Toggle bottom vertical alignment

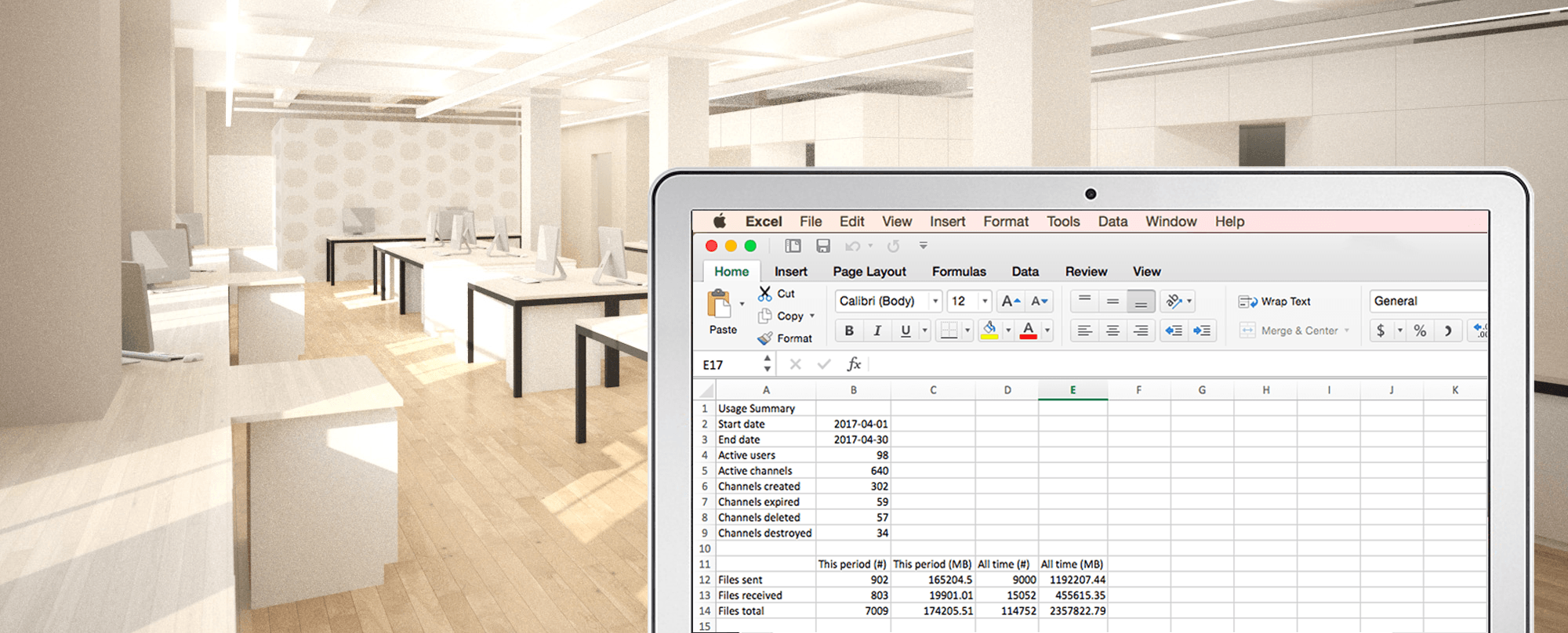1141,301
